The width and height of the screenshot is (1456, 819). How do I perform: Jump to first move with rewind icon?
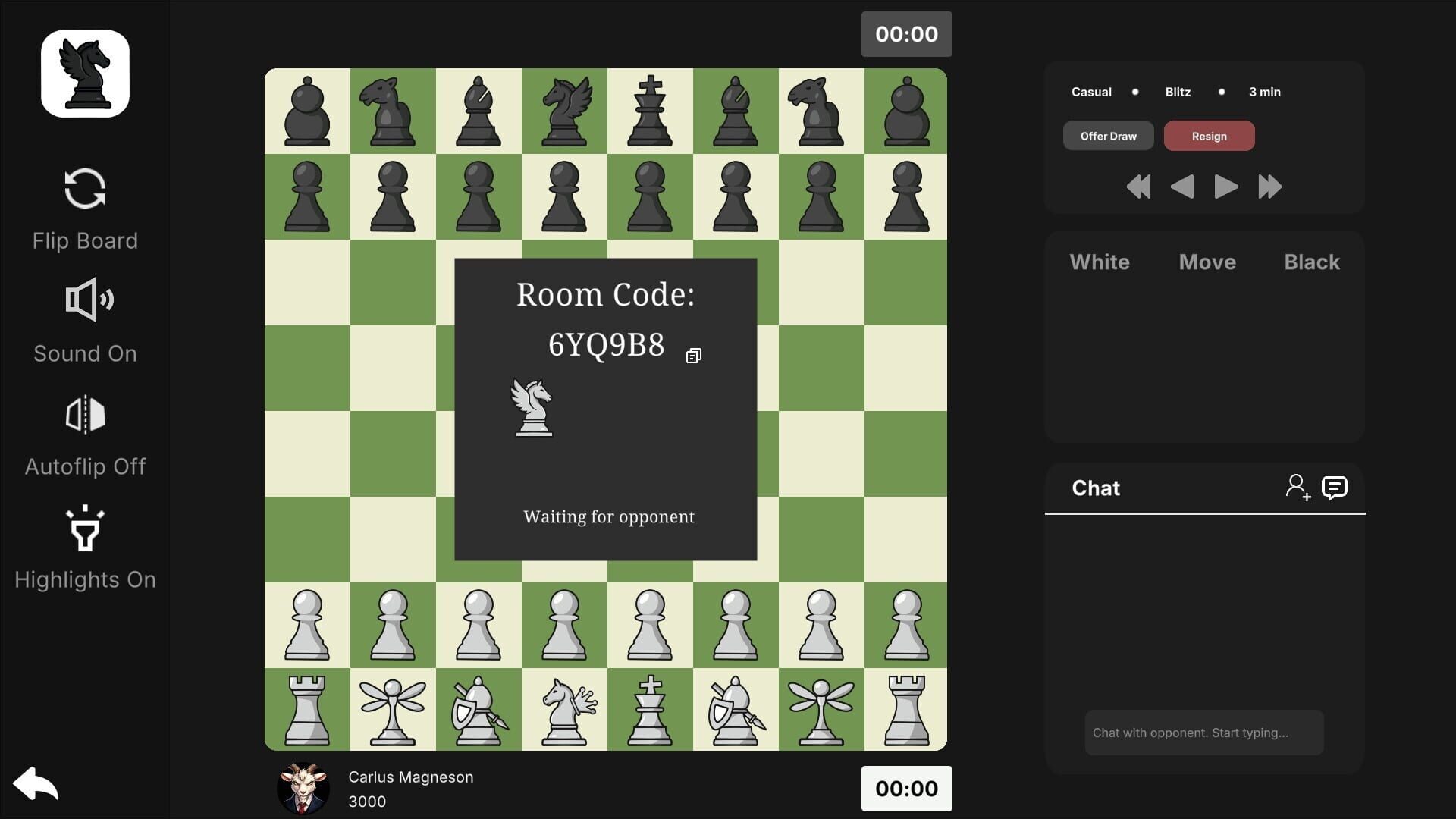point(1139,187)
